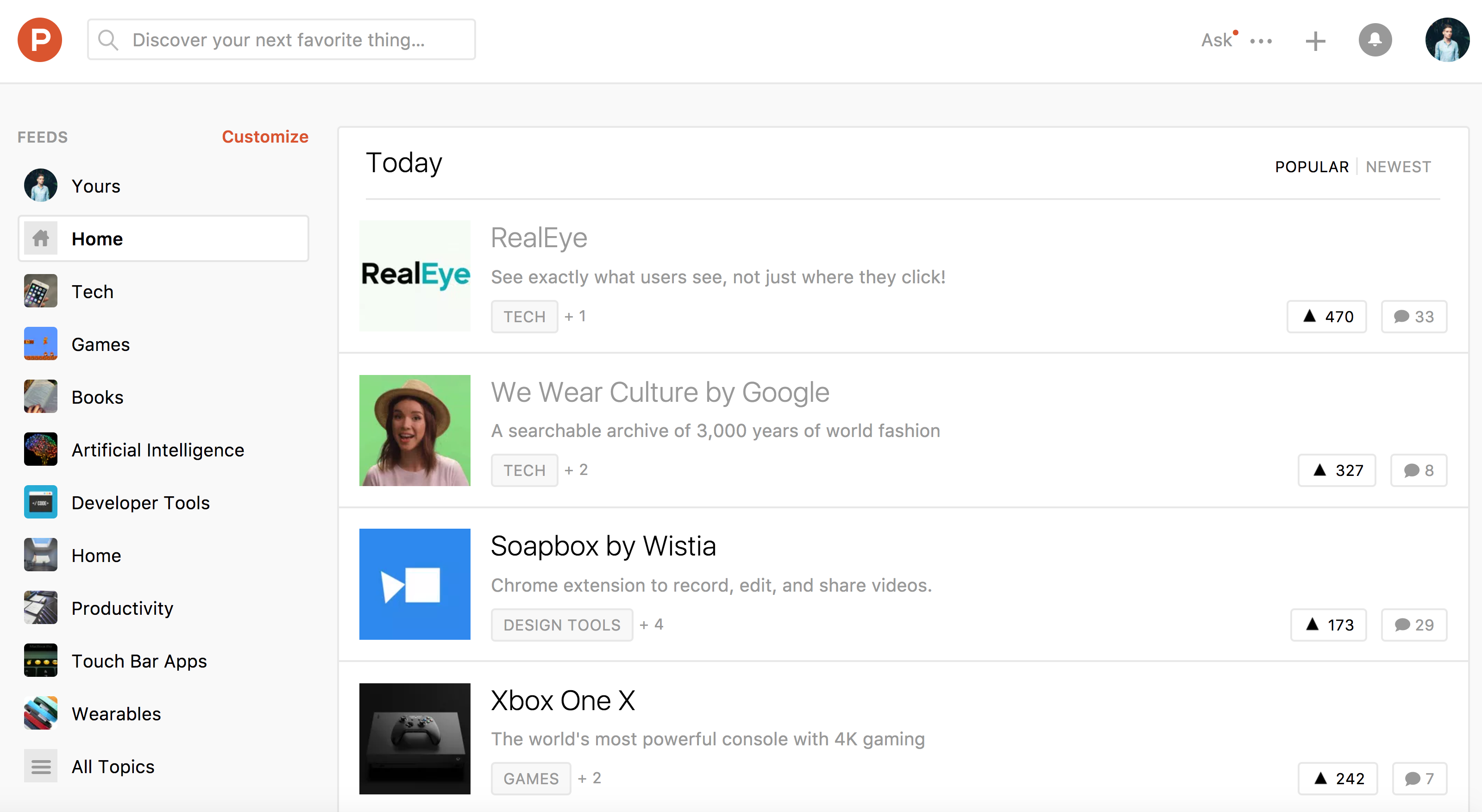Screen dimensions: 1482x812
Task: Upvote RealEye with 470 votes
Action: (x=1326, y=316)
